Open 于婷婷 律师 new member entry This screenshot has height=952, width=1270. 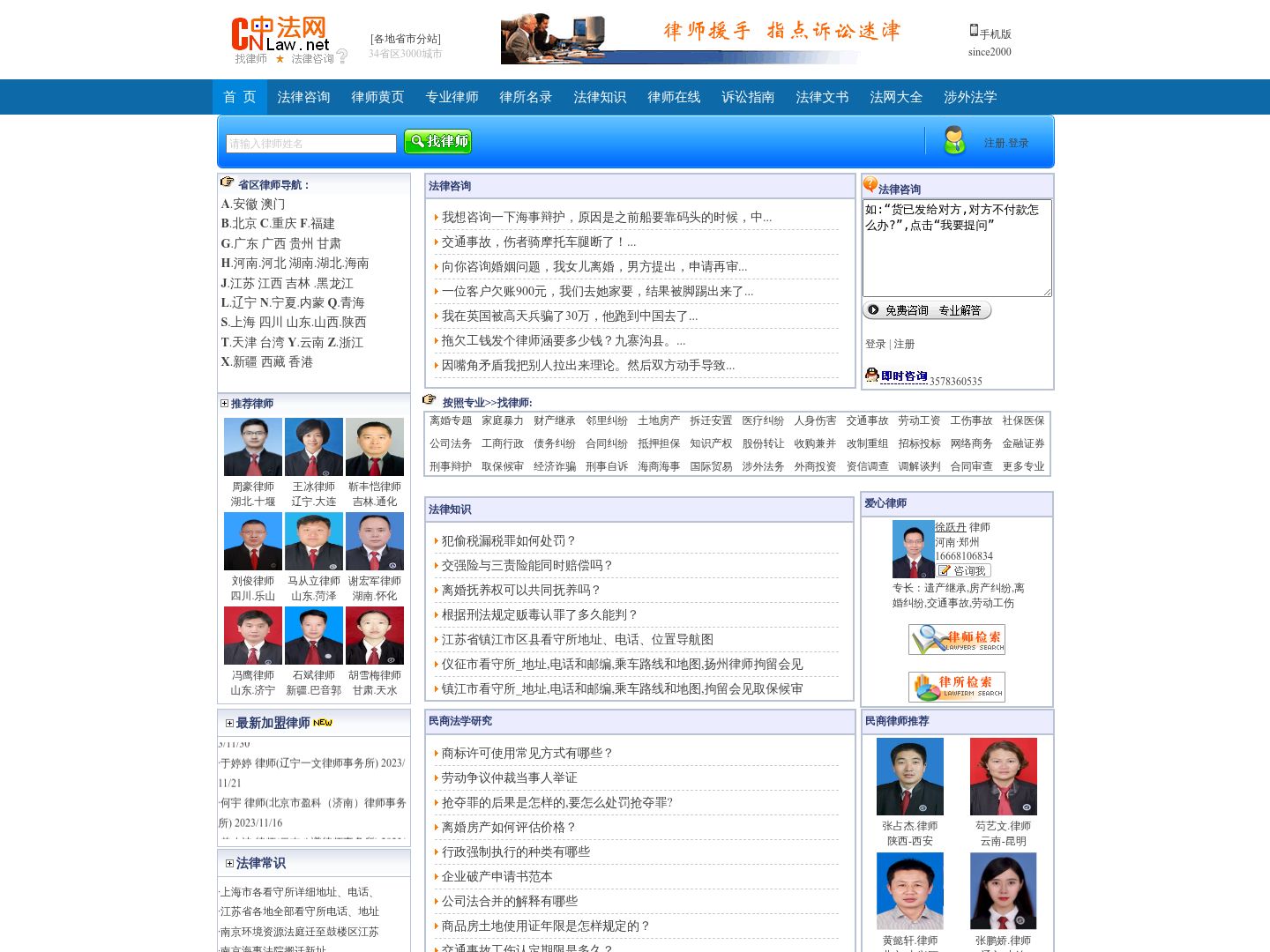click(312, 772)
